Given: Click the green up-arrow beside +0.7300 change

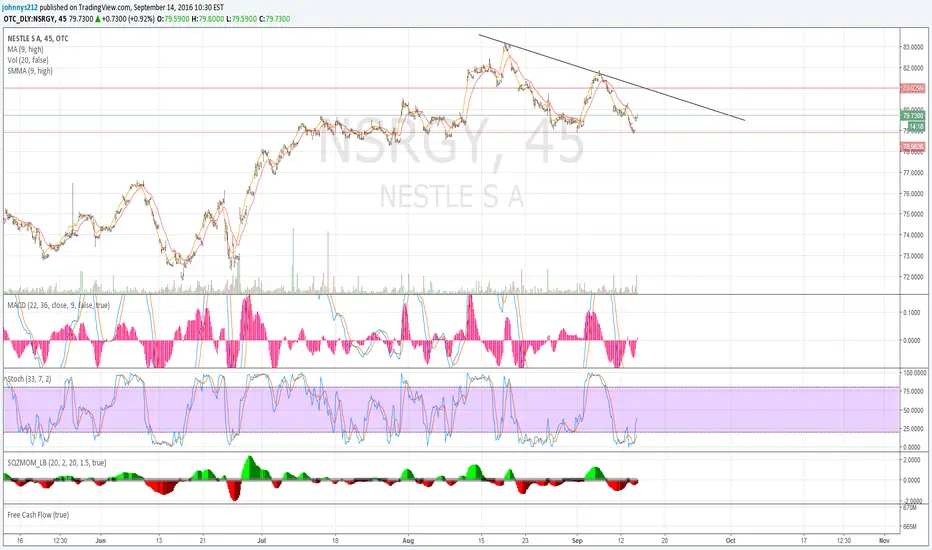Looking at the screenshot, I should click(99, 19).
